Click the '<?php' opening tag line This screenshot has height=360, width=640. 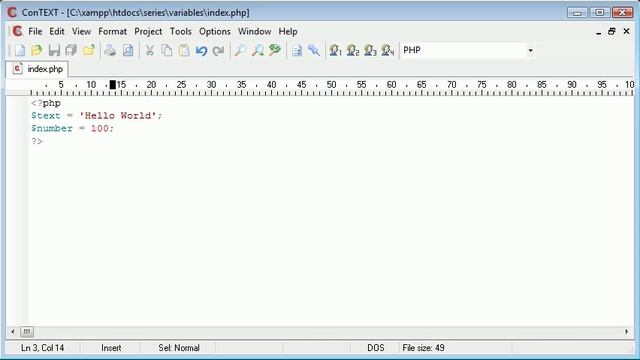pyautogui.click(x=46, y=103)
